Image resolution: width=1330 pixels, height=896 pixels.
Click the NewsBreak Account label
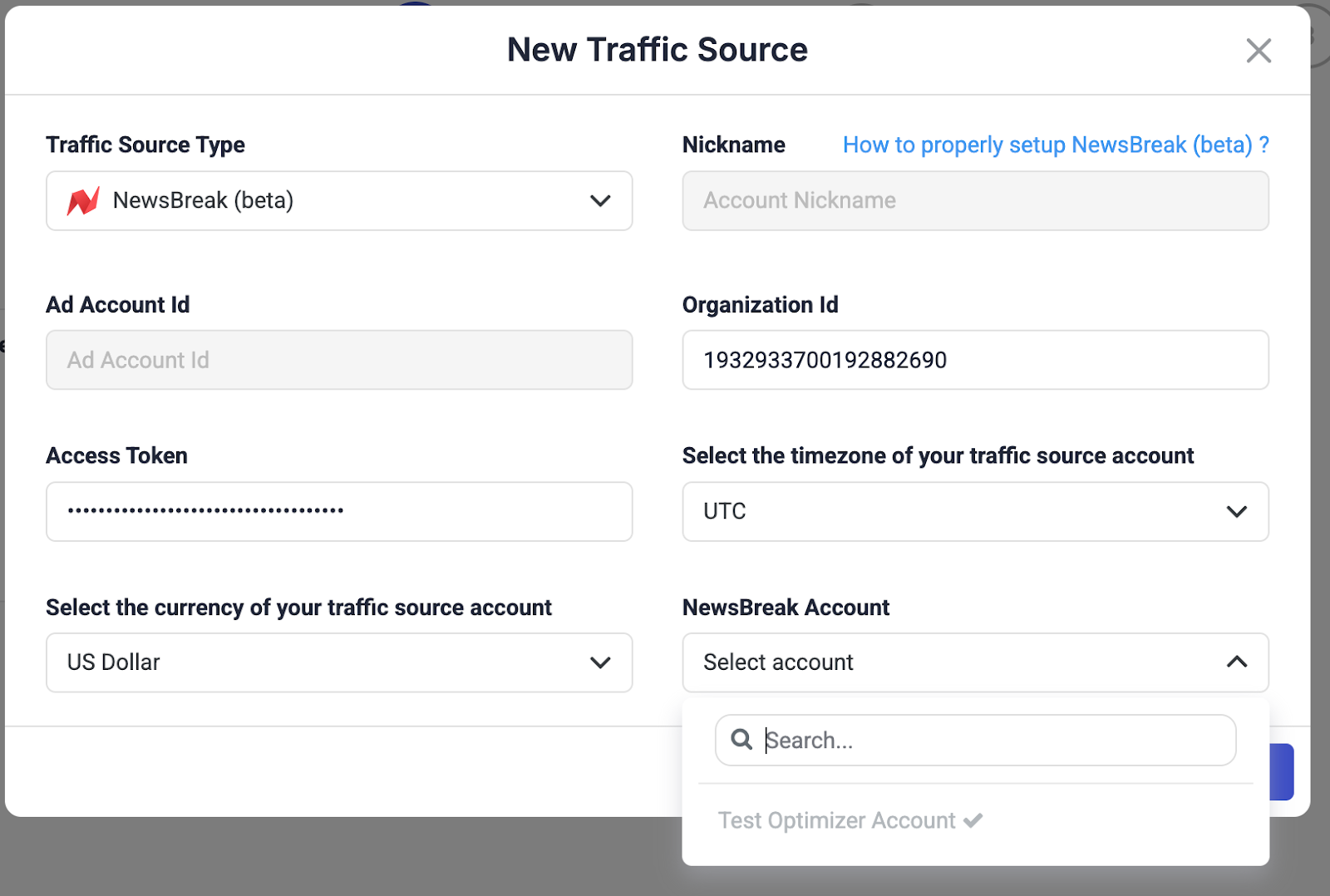(786, 608)
